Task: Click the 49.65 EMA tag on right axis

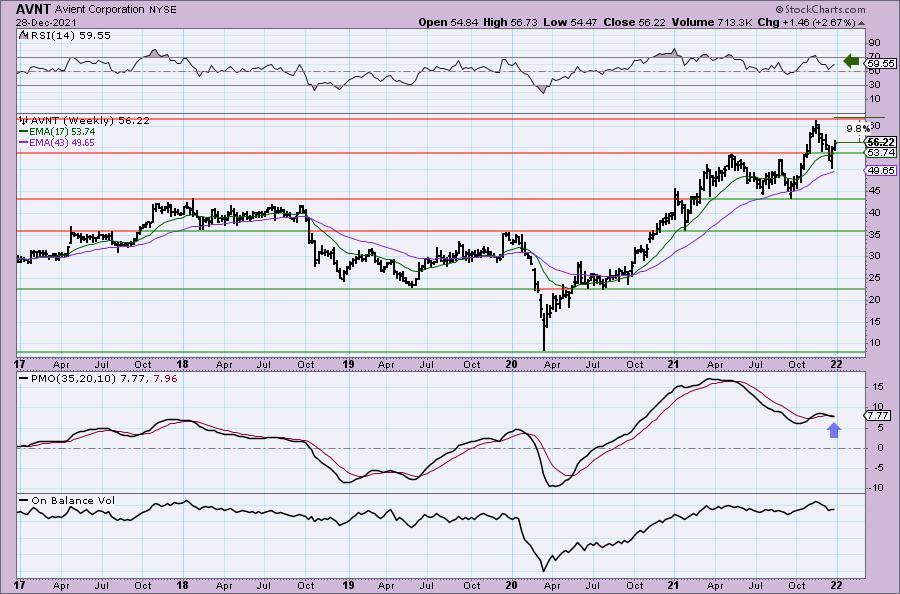Action: (880, 170)
